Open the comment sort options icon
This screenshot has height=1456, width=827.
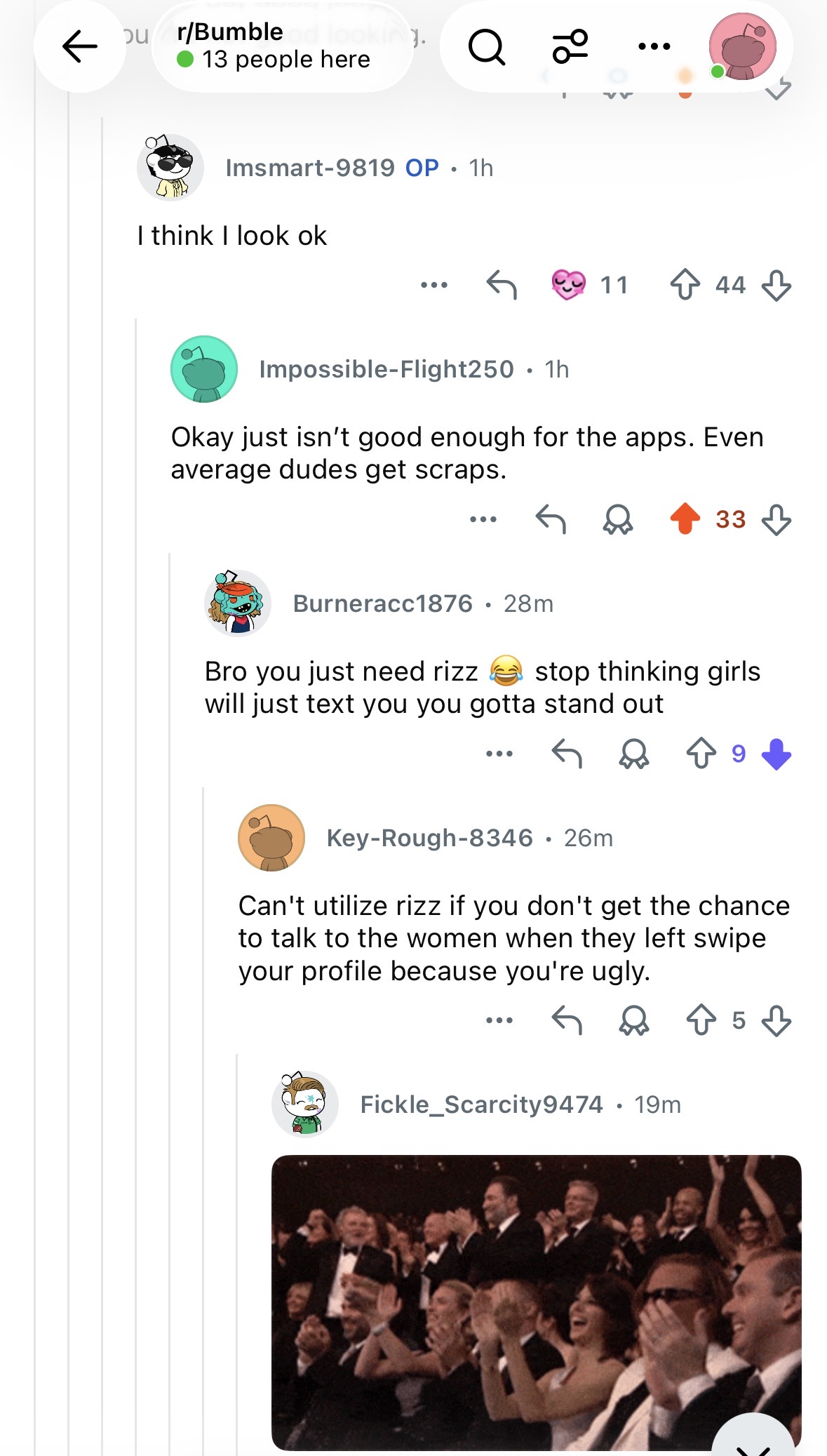(x=570, y=47)
